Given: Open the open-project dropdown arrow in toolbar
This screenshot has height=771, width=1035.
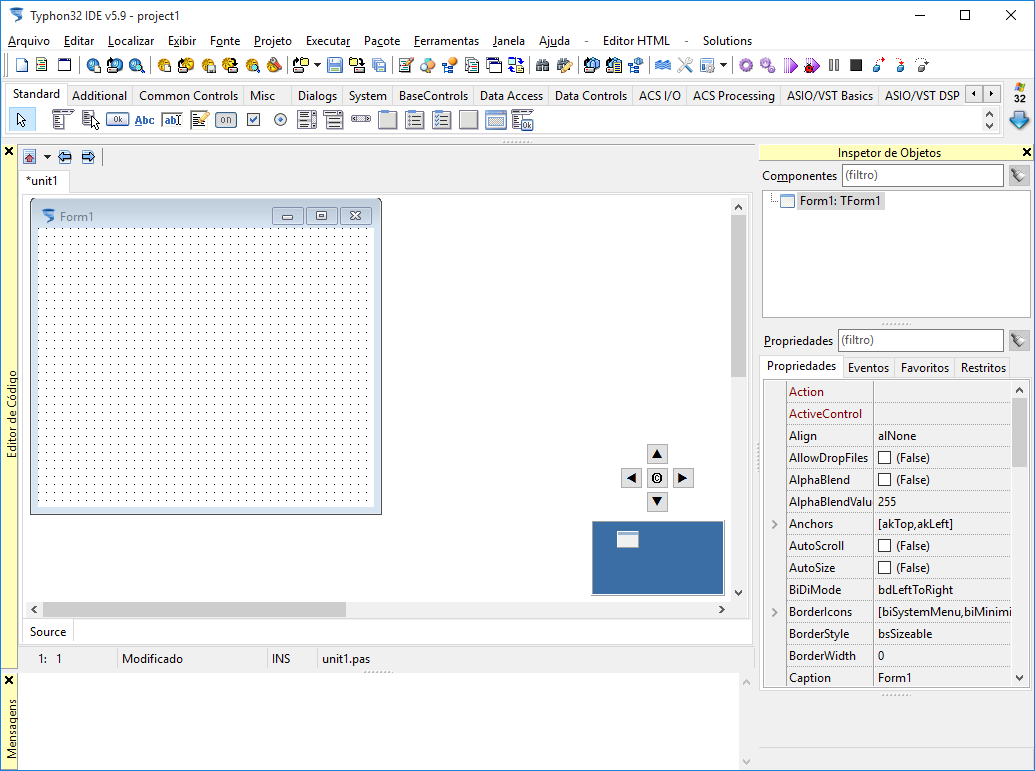Looking at the screenshot, I should (317, 65).
